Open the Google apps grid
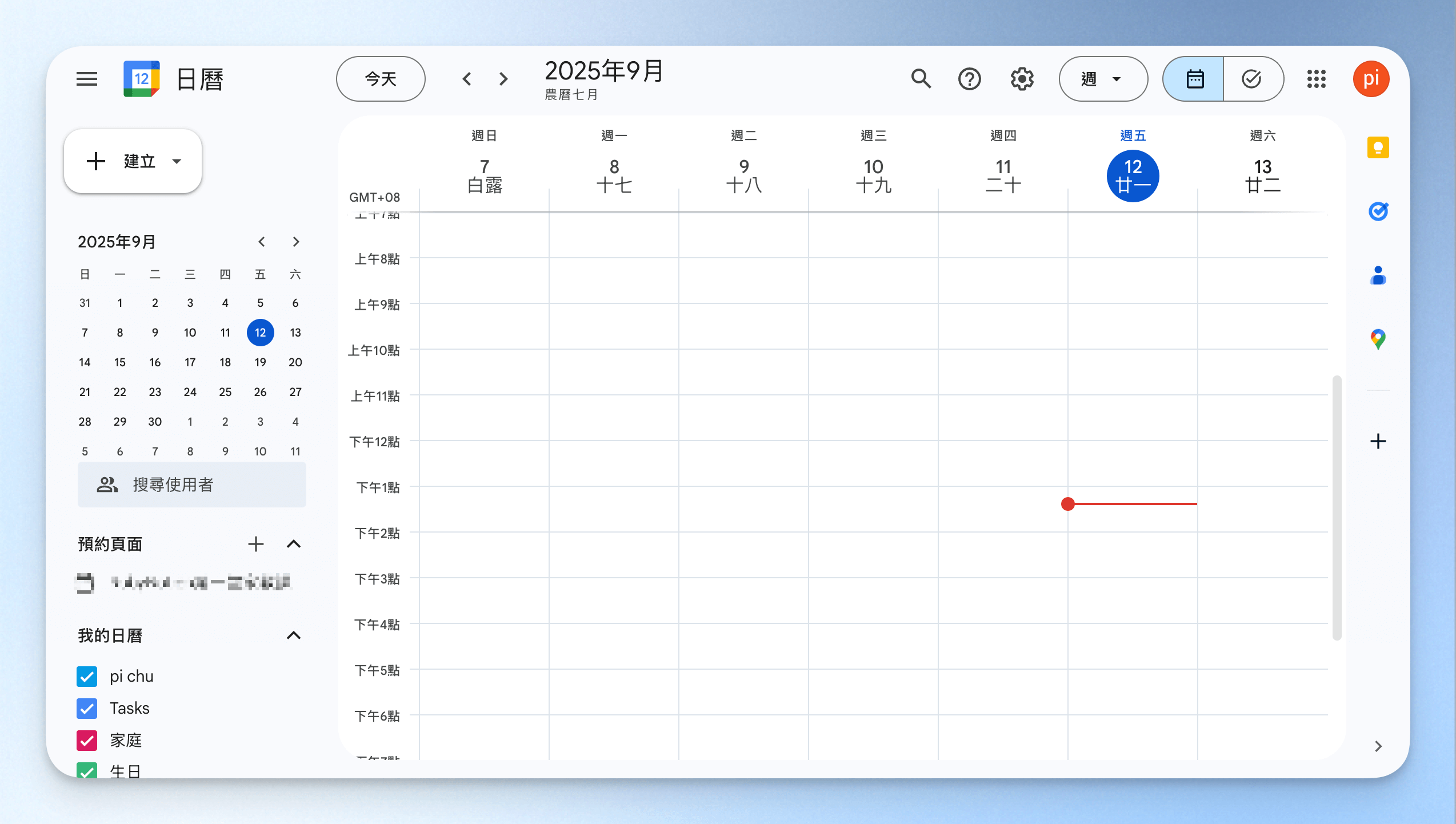 (x=1316, y=79)
